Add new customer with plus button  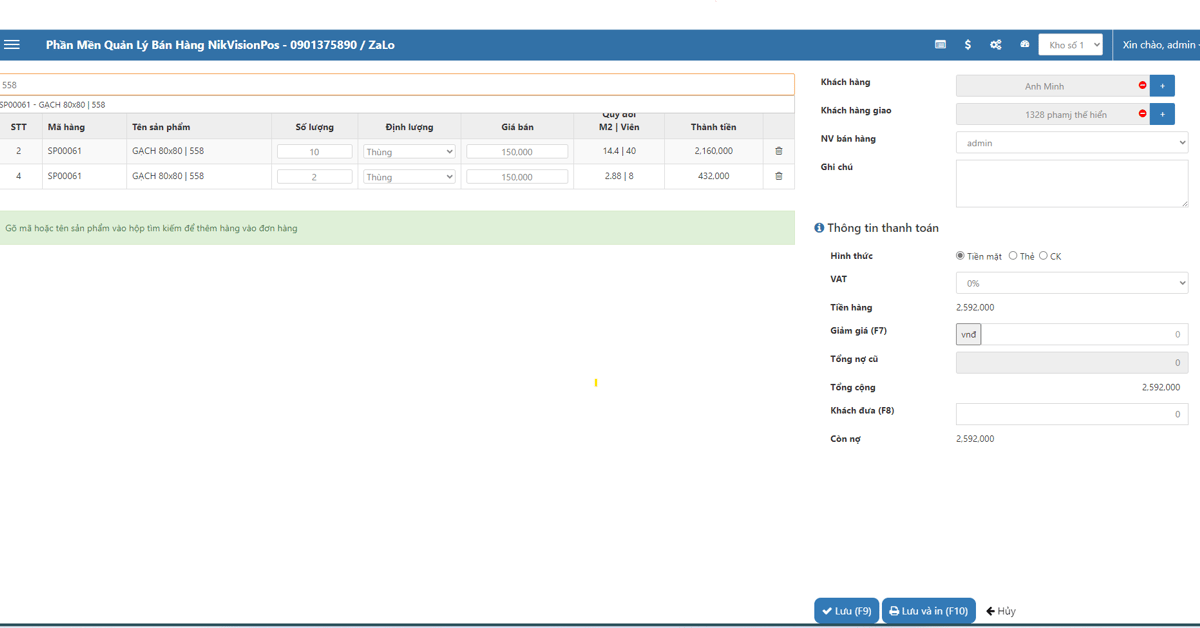[1162, 86]
